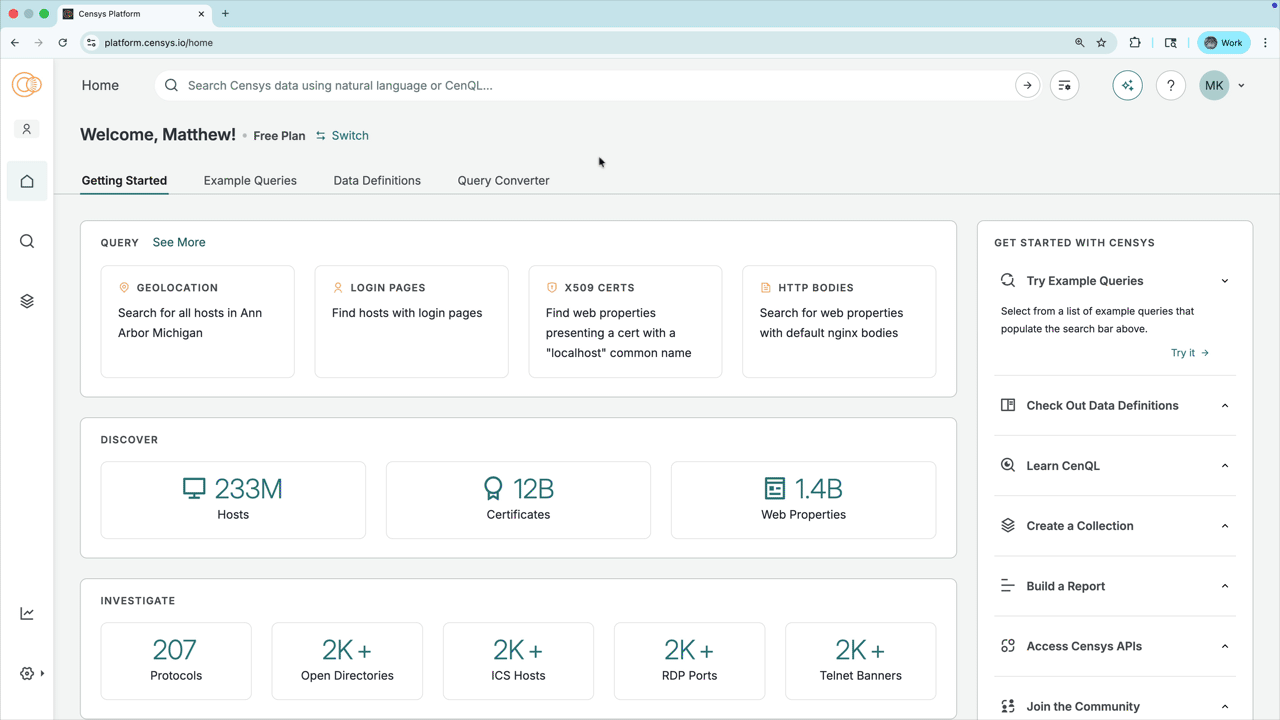The height and width of the screenshot is (720, 1280).
Task: Bookmark this page with the star icon
Action: coord(1101,43)
